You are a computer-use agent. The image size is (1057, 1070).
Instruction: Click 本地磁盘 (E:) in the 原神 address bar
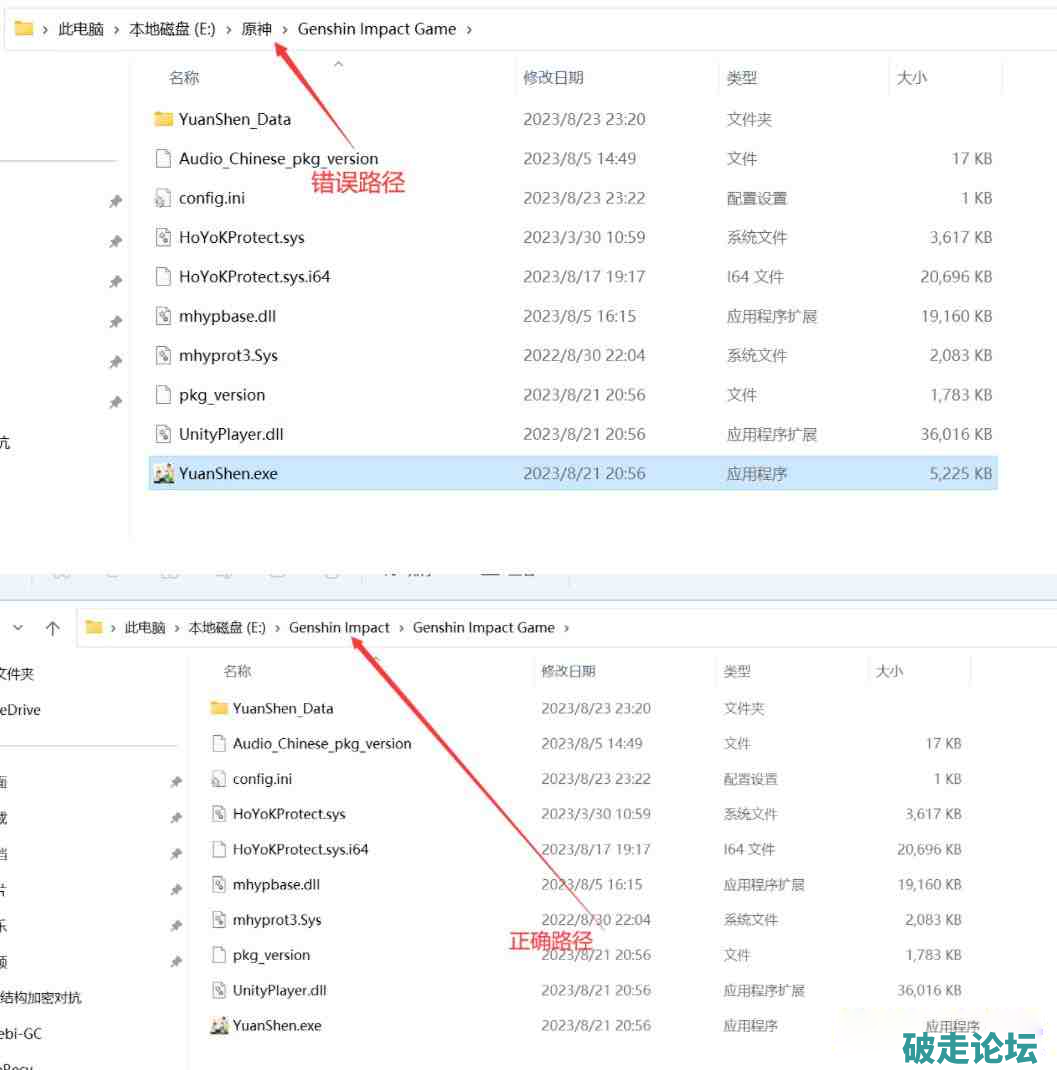(172, 29)
